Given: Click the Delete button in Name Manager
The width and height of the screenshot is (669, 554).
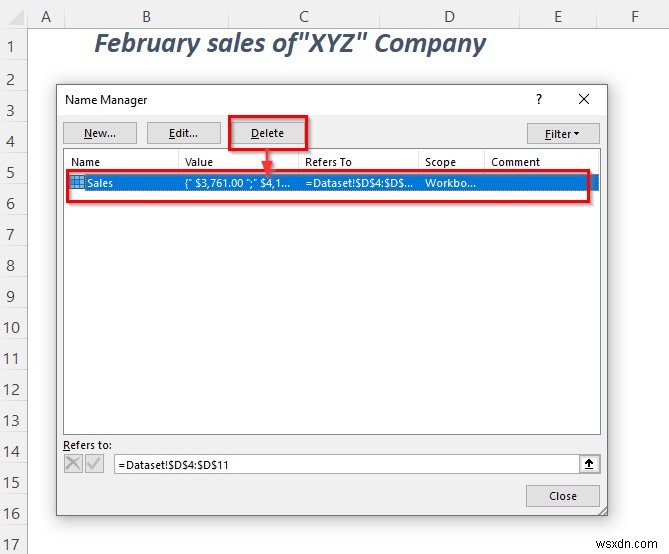Looking at the screenshot, I should pos(268,133).
